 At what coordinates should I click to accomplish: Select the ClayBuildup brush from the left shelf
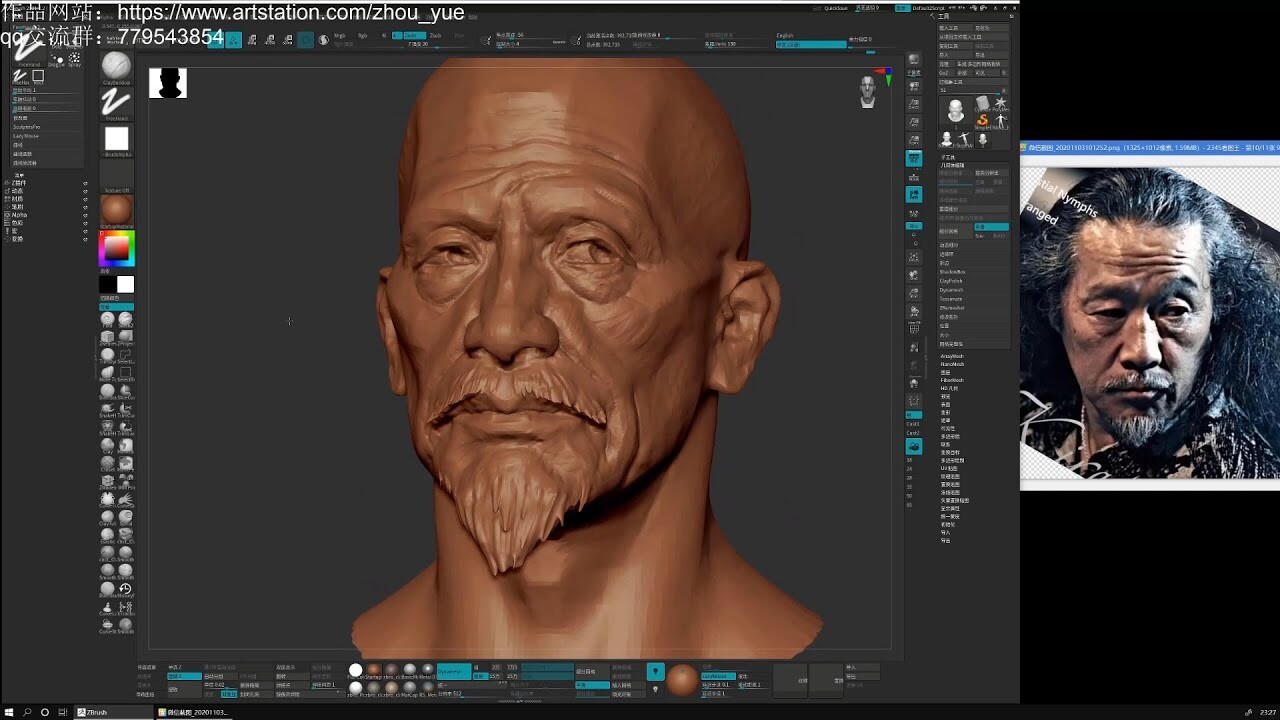click(x=116, y=64)
